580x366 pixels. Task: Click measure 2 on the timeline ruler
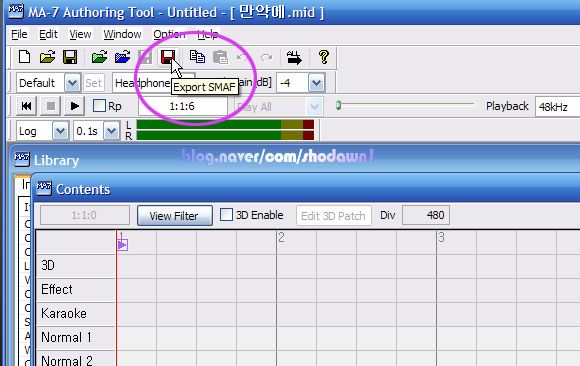click(x=281, y=238)
